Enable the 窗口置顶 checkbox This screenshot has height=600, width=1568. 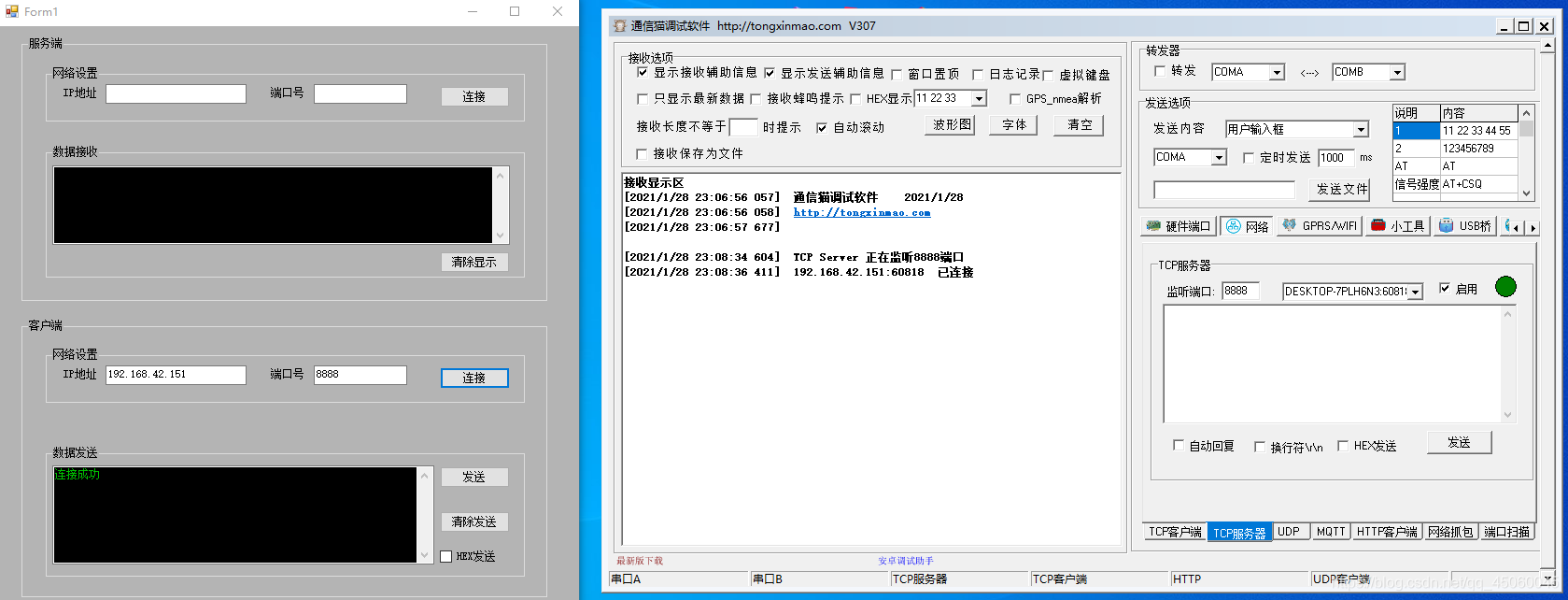[897, 74]
